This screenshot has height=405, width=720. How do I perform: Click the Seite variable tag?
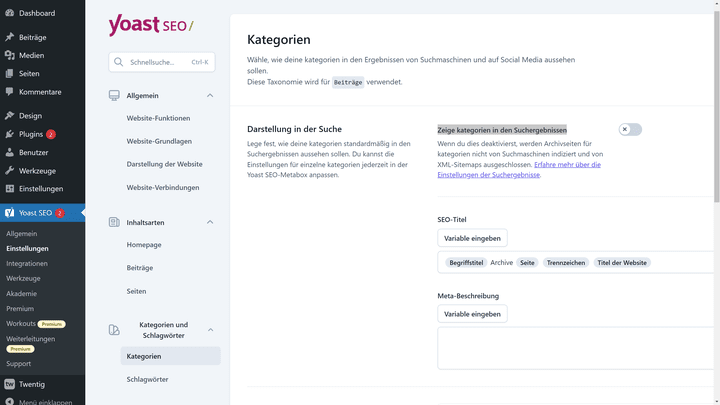(527, 263)
